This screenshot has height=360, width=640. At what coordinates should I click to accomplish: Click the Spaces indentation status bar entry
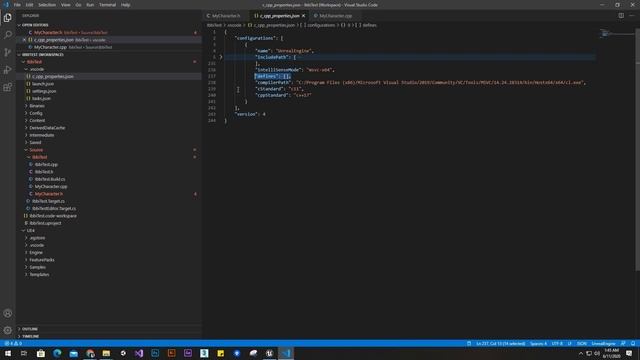click(x=538, y=343)
